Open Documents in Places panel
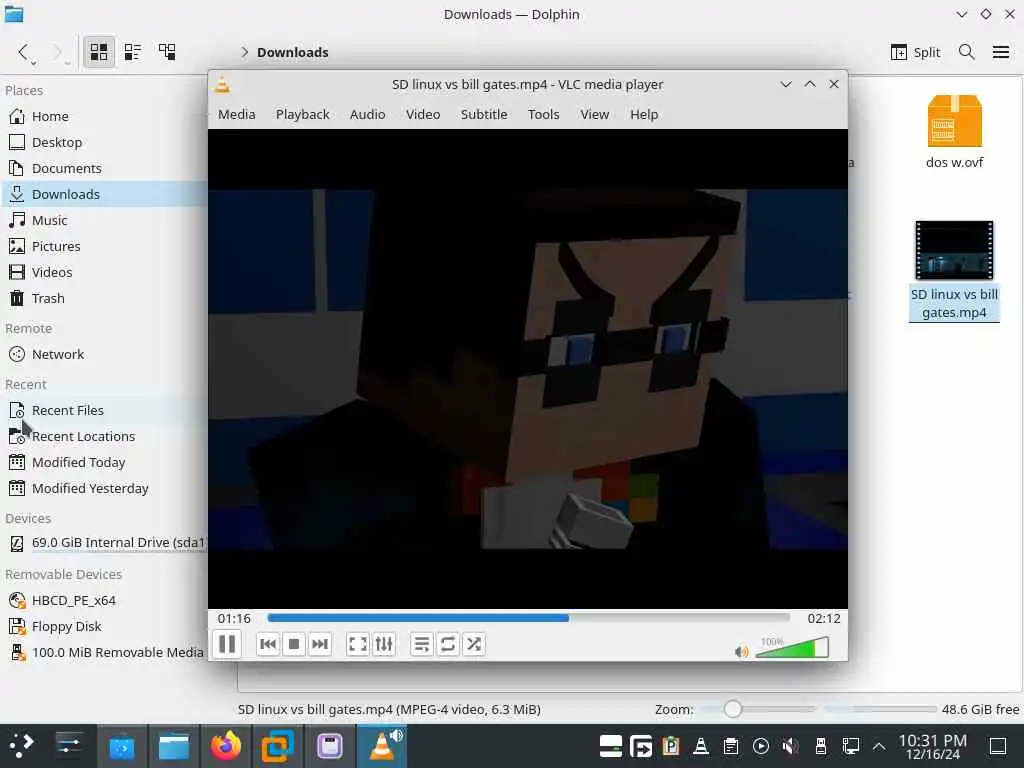1024x768 pixels. click(104, 168)
